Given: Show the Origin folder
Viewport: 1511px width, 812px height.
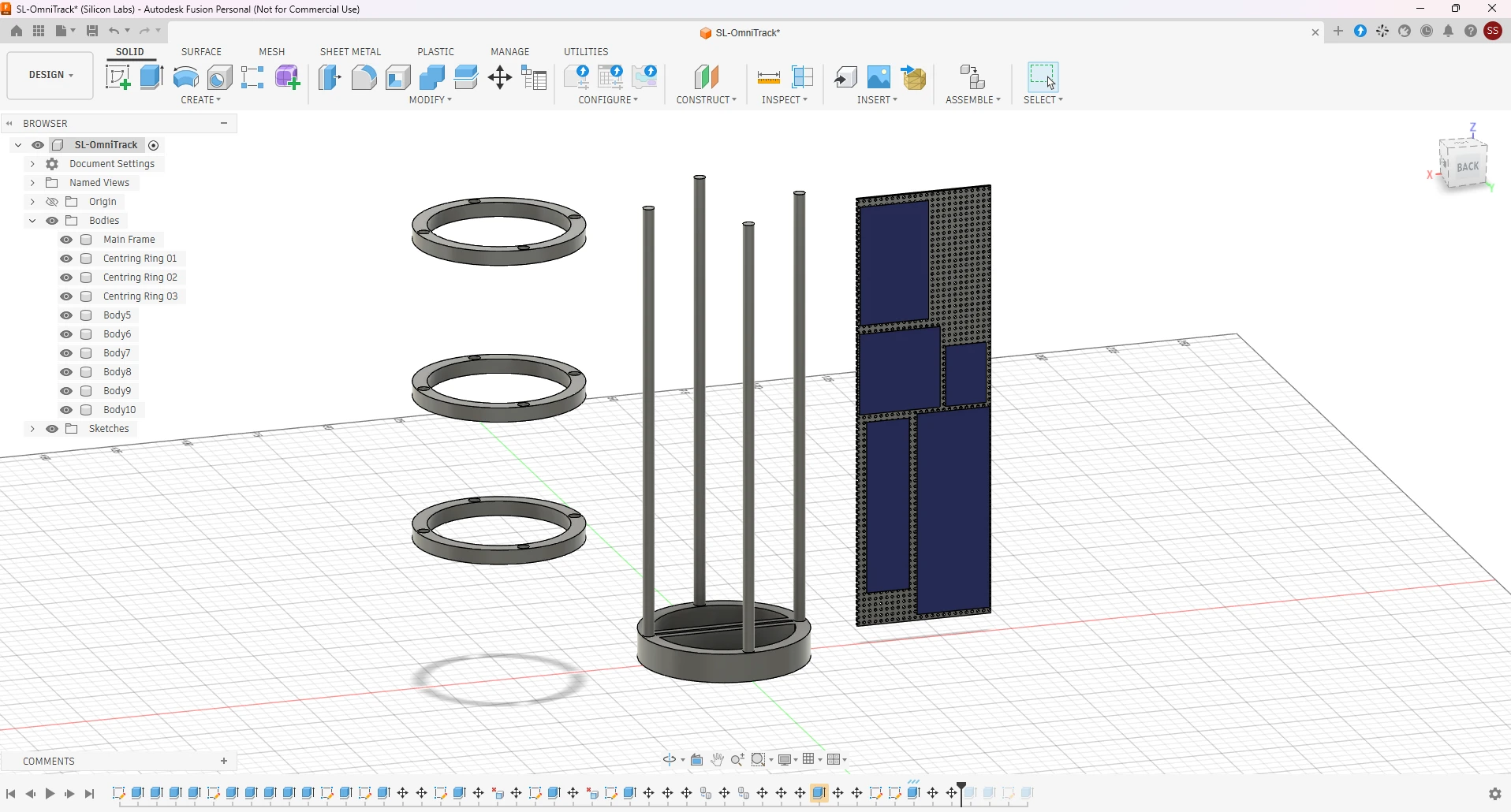Looking at the screenshot, I should (52, 202).
